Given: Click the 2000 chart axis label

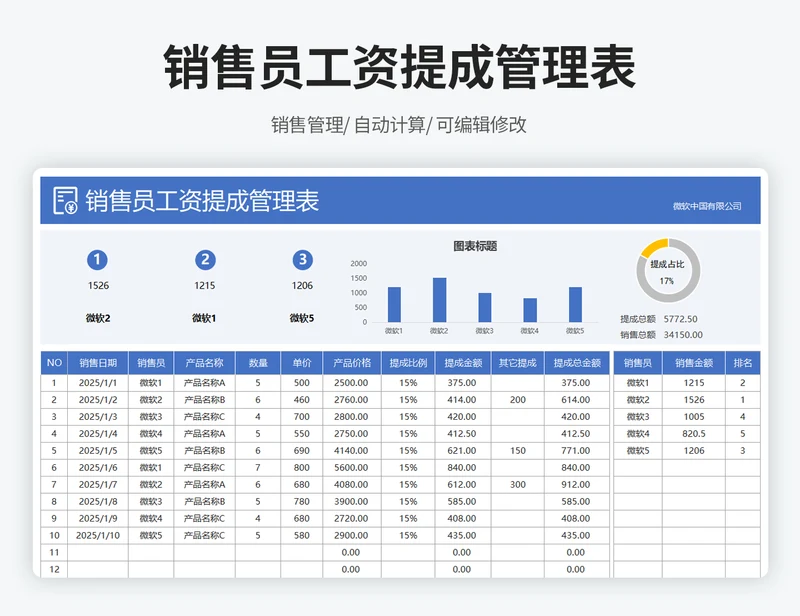Looking at the screenshot, I should [359, 263].
